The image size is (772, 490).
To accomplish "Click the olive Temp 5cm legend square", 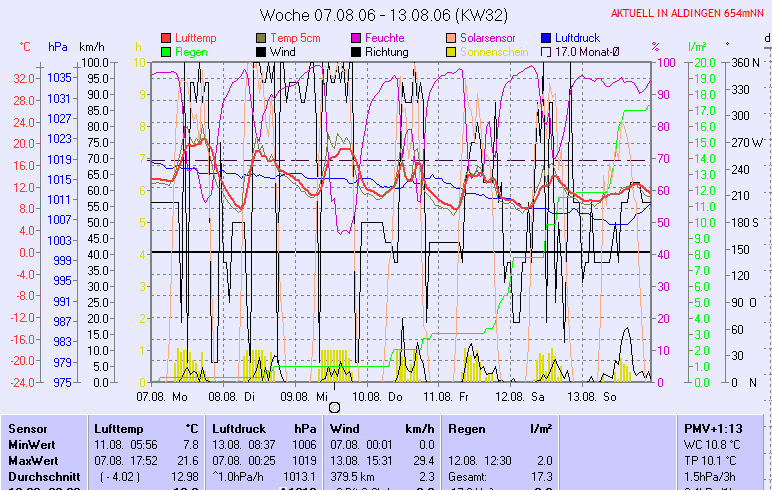I will (x=261, y=37).
